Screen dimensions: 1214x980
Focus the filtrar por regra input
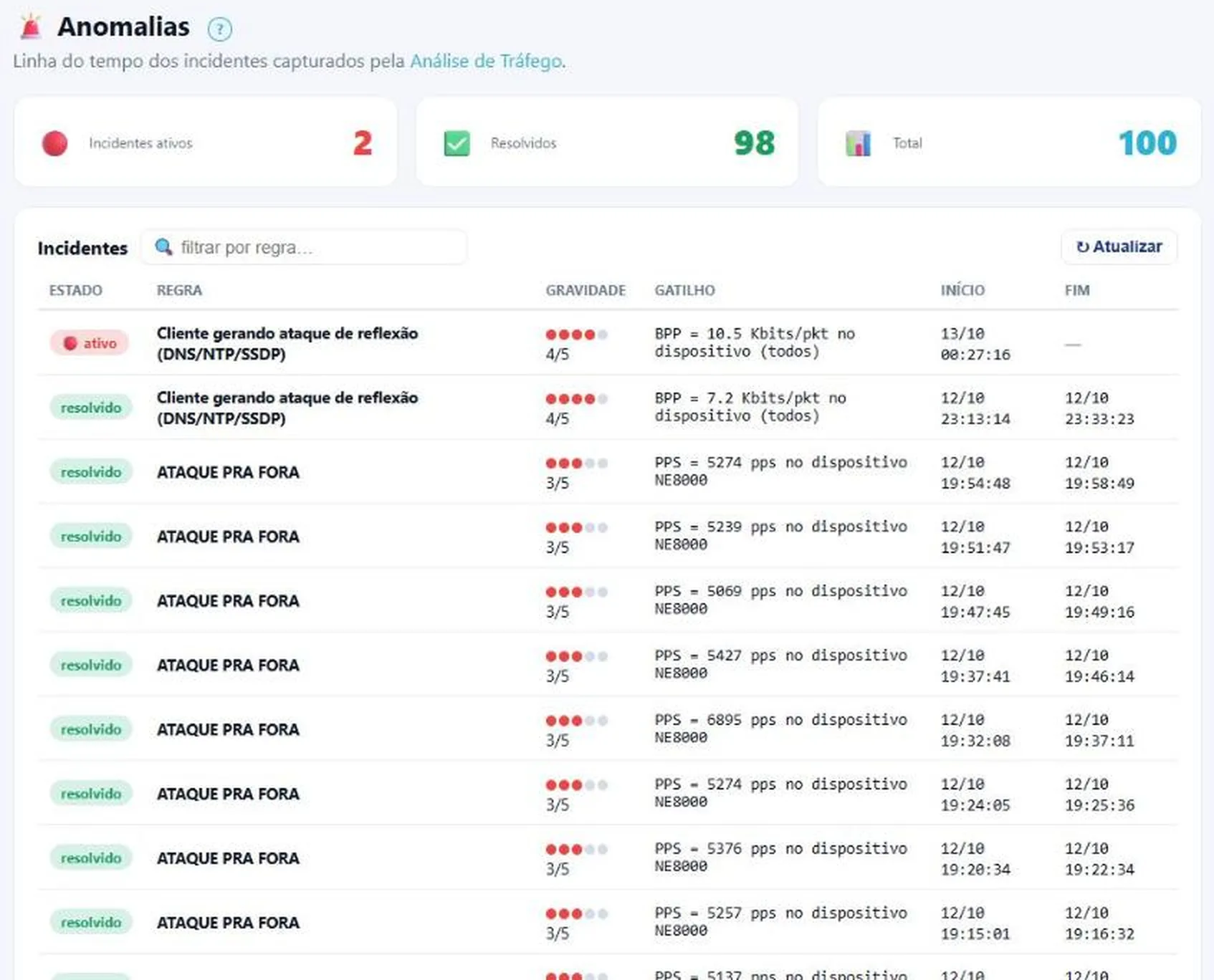(304, 247)
